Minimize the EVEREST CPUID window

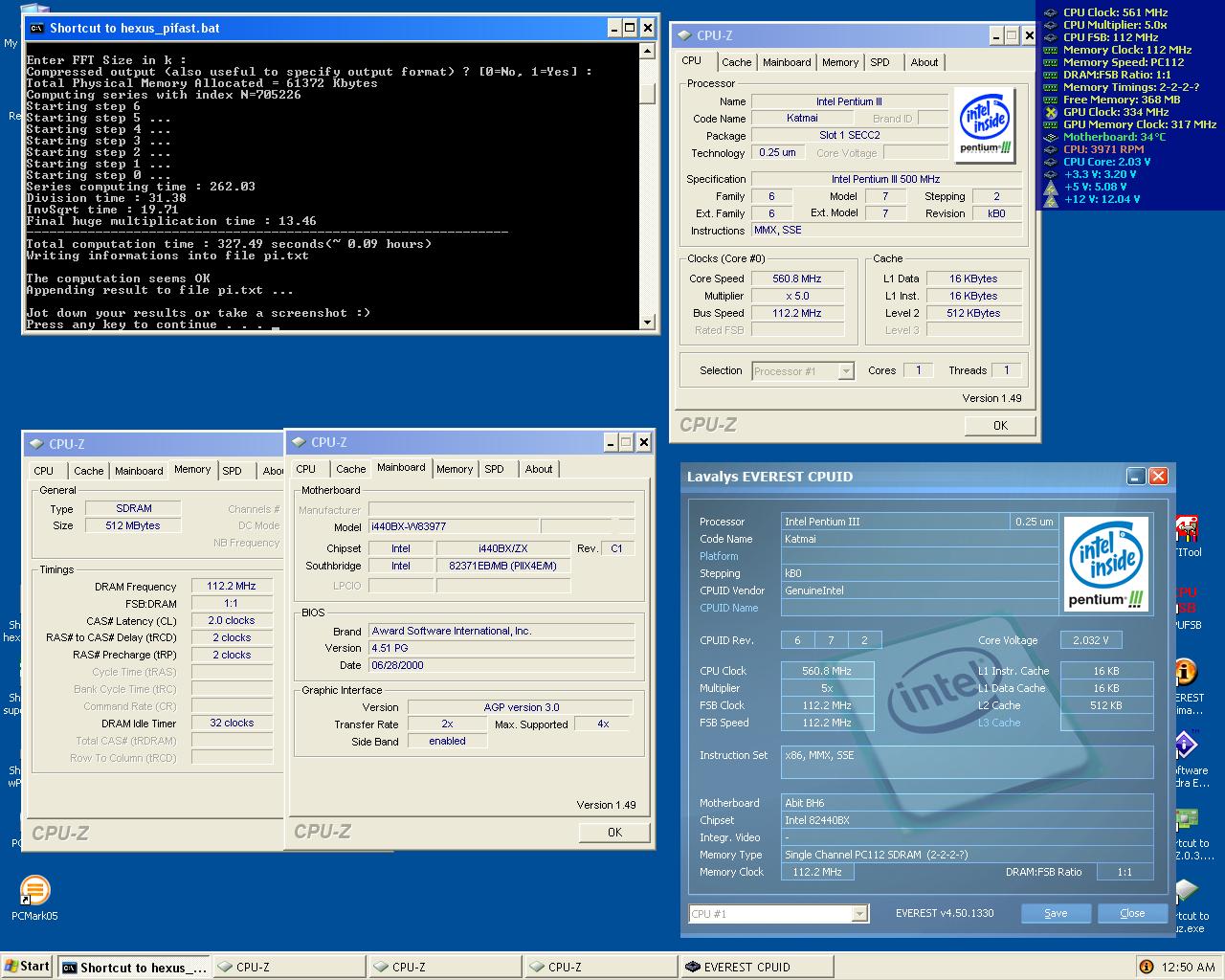tap(1135, 476)
